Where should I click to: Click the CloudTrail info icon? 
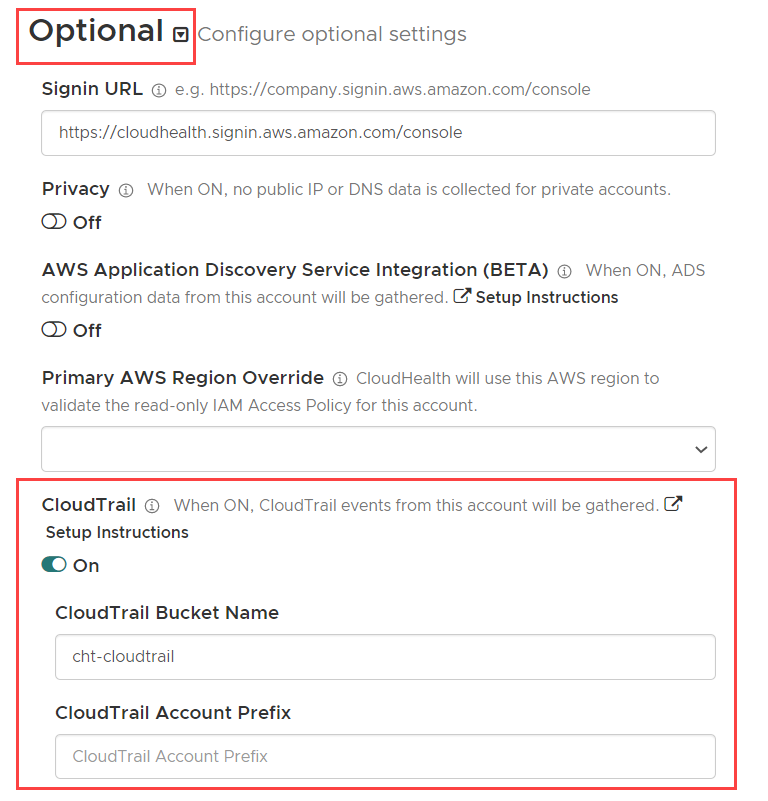[150, 506]
